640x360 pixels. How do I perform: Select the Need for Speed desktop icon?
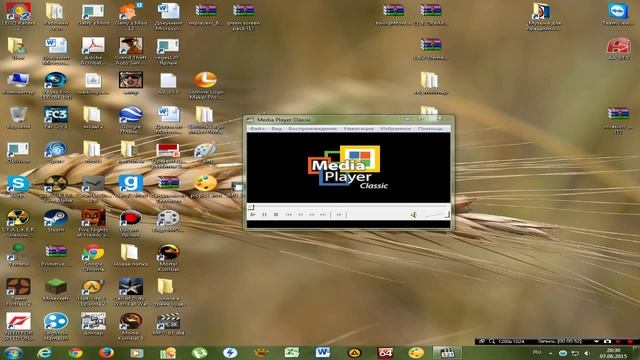coord(18,327)
